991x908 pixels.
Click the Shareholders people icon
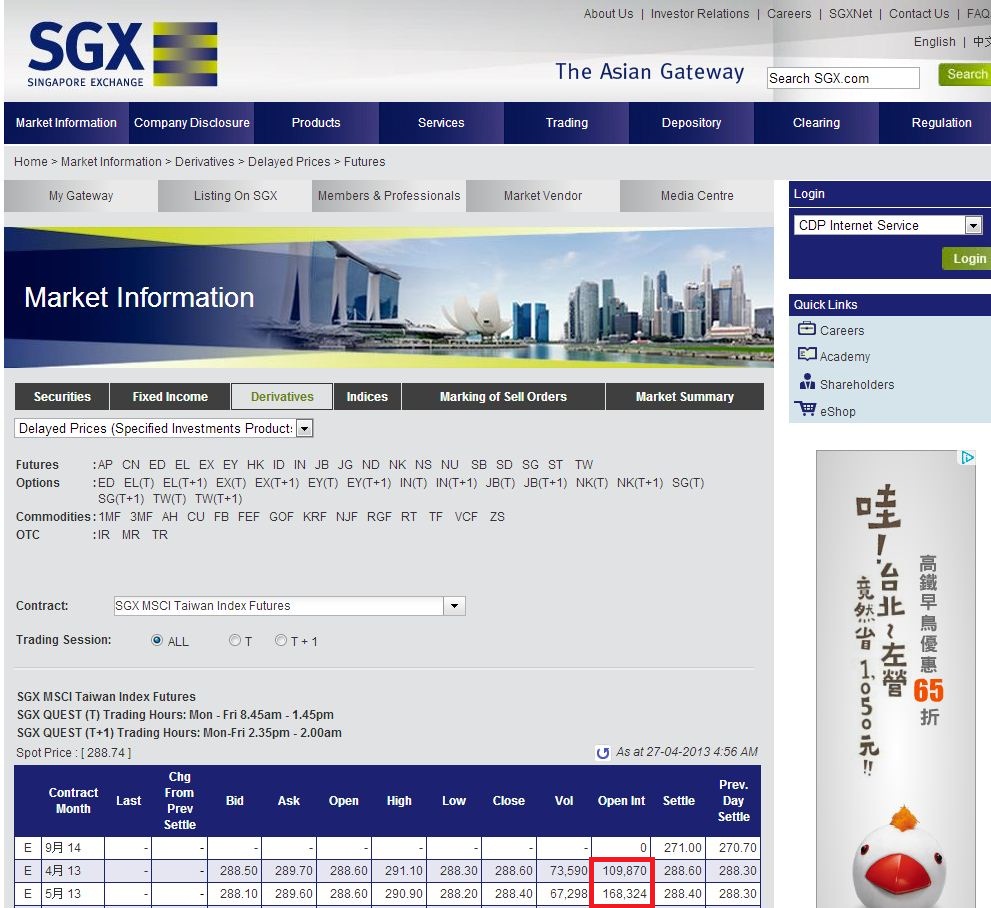pyautogui.click(x=807, y=382)
